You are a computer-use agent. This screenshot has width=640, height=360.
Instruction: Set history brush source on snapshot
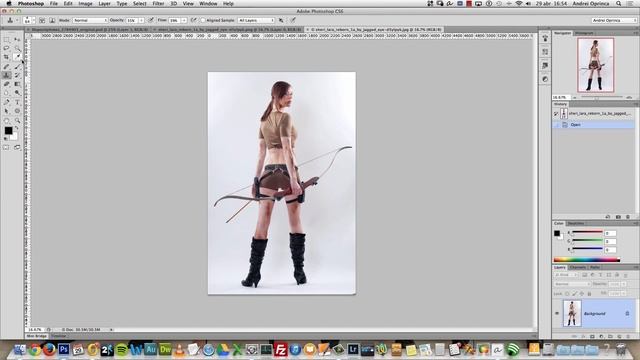[556, 113]
